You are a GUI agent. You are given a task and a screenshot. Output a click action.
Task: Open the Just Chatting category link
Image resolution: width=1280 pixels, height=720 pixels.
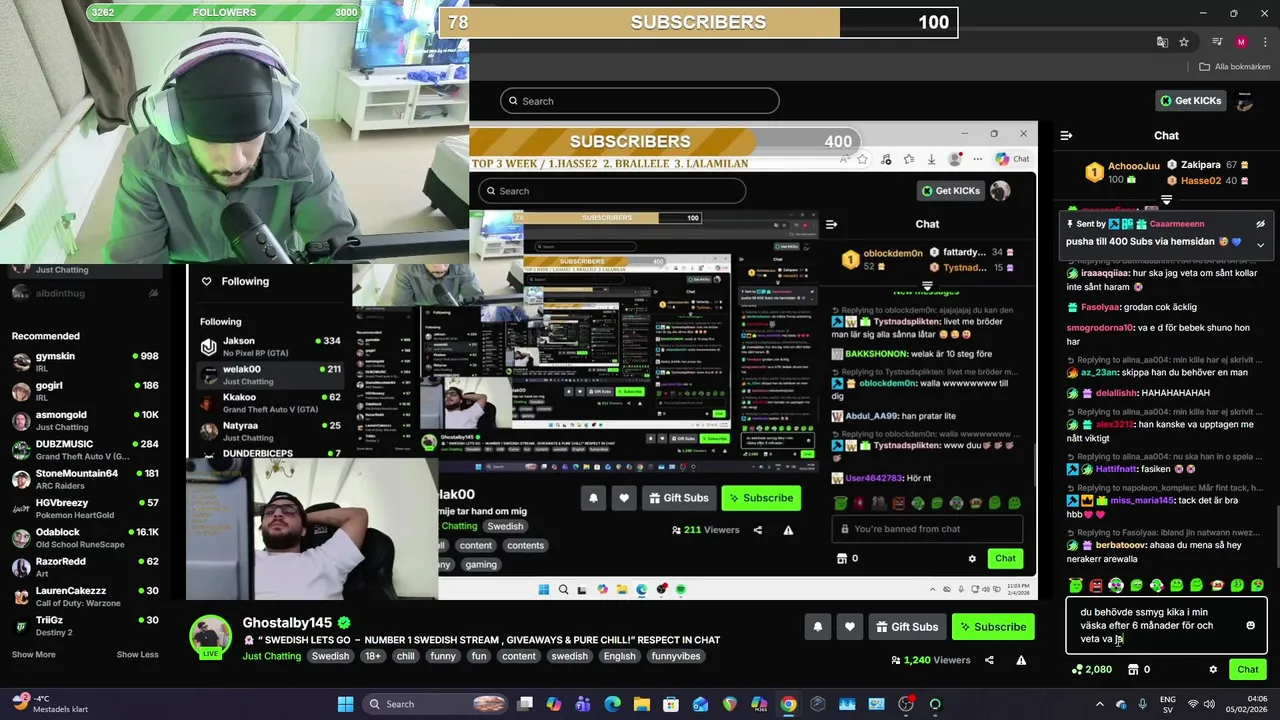point(271,656)
